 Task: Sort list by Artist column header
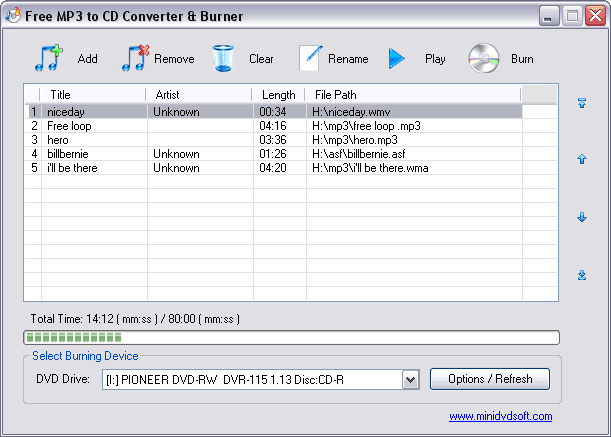198,95
